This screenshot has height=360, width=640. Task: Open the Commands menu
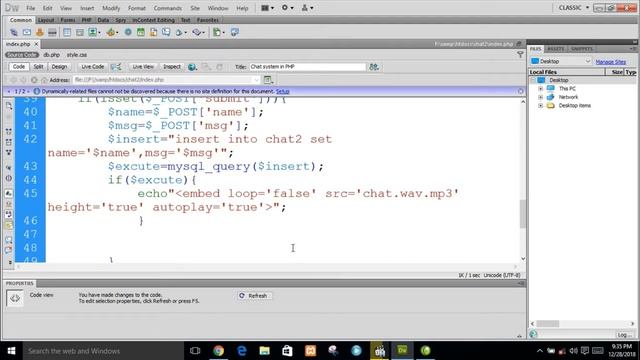(167, 8)
